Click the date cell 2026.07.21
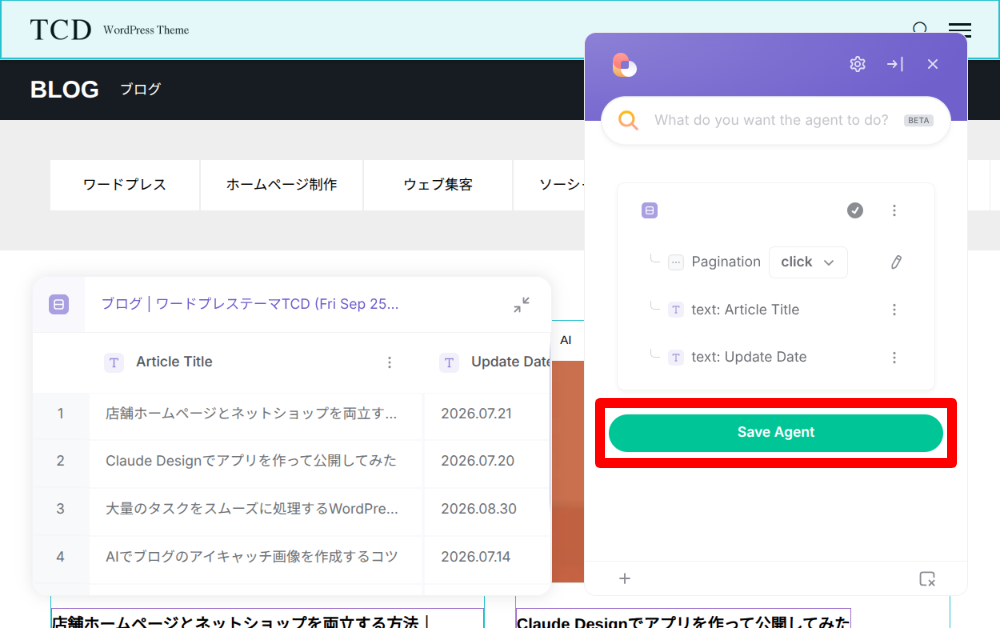This screenshot has width=1000, height=628. (476, 414)
